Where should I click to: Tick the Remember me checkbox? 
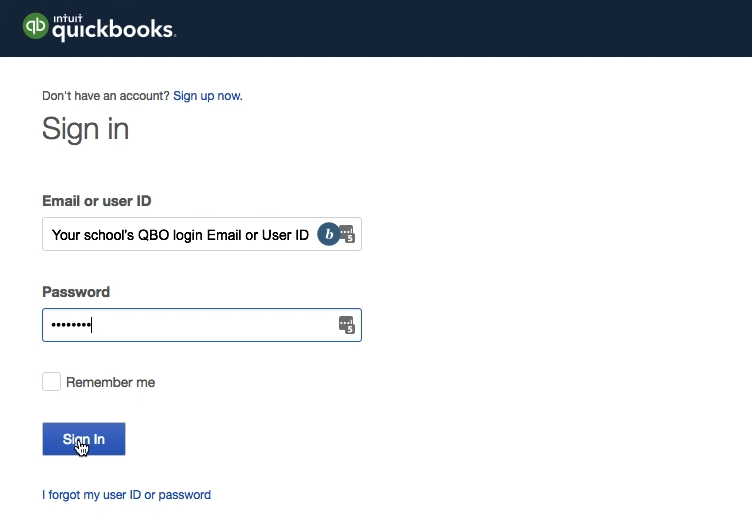coord(51,382)
